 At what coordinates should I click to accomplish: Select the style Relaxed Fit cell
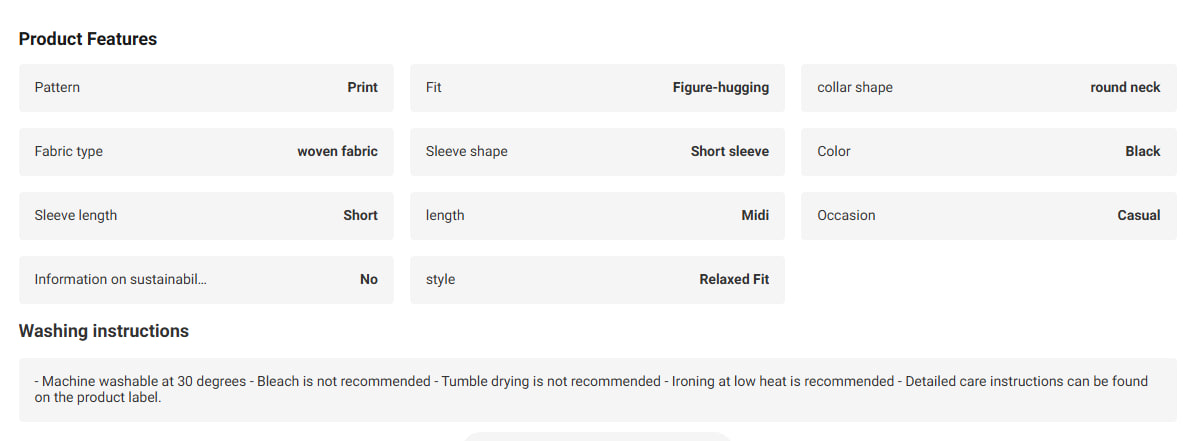(x=597, y=280)
